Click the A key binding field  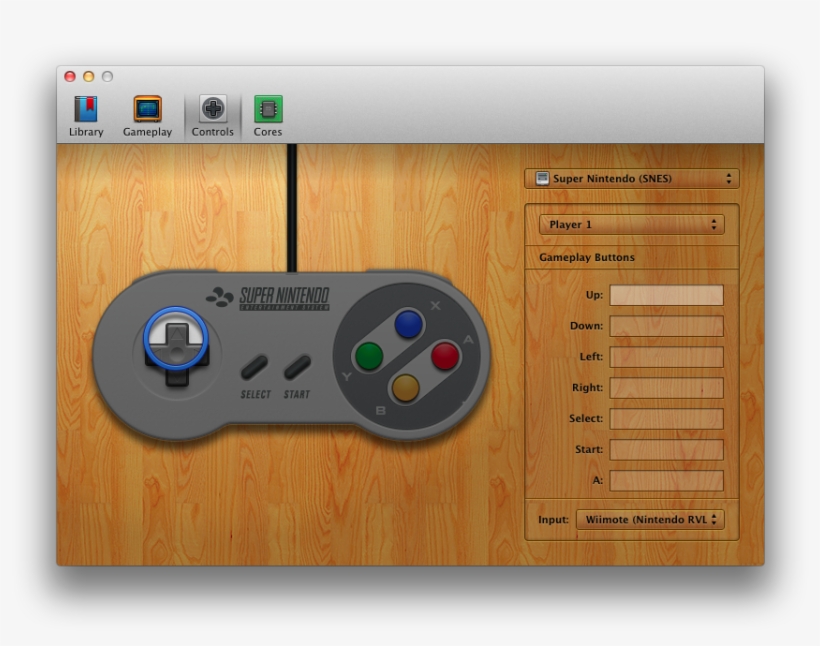point(667,480)
